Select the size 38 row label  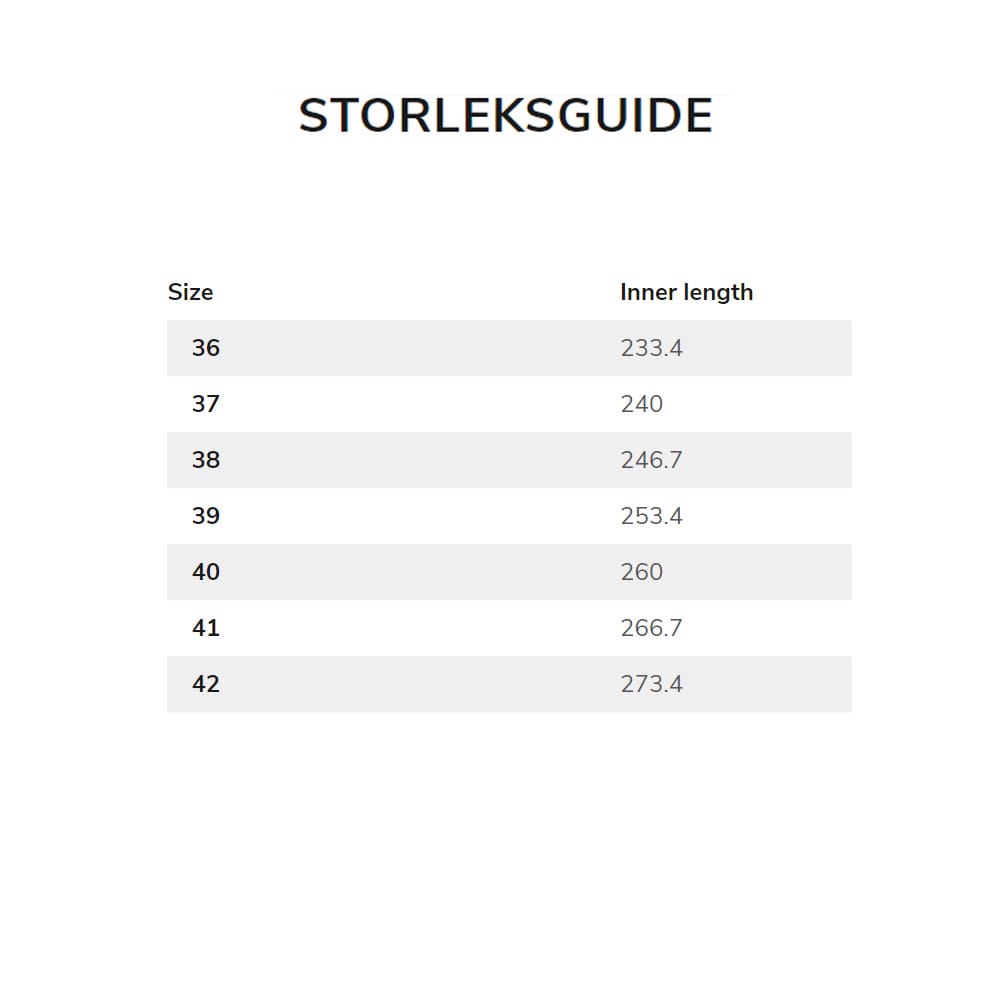pos(206,460)
